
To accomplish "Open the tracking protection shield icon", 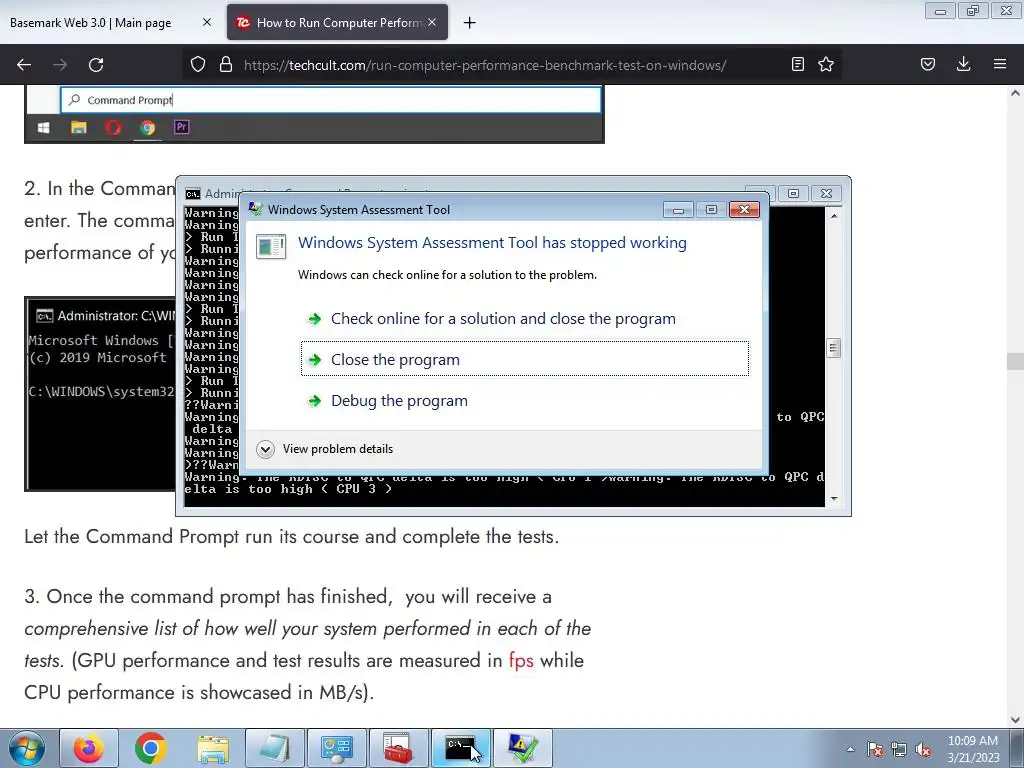I will (x=198, y=65).
